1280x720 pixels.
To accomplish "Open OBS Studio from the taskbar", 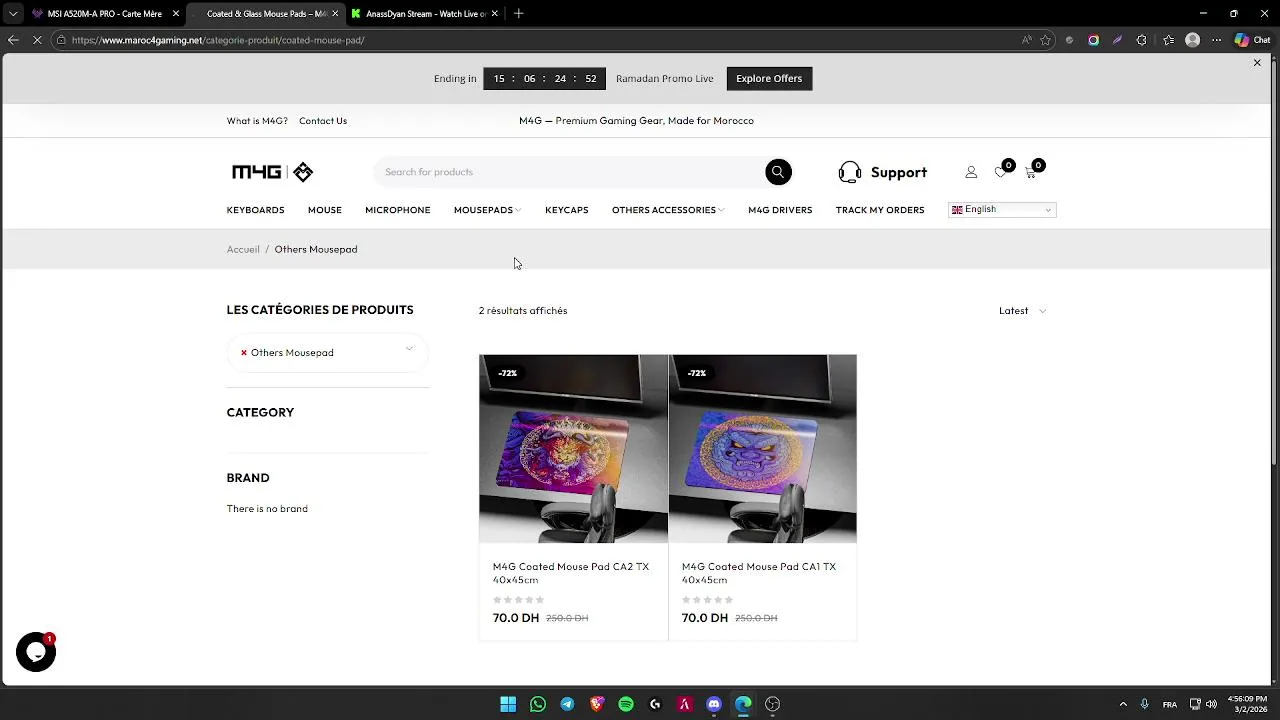I will click(x=772, y=704).
